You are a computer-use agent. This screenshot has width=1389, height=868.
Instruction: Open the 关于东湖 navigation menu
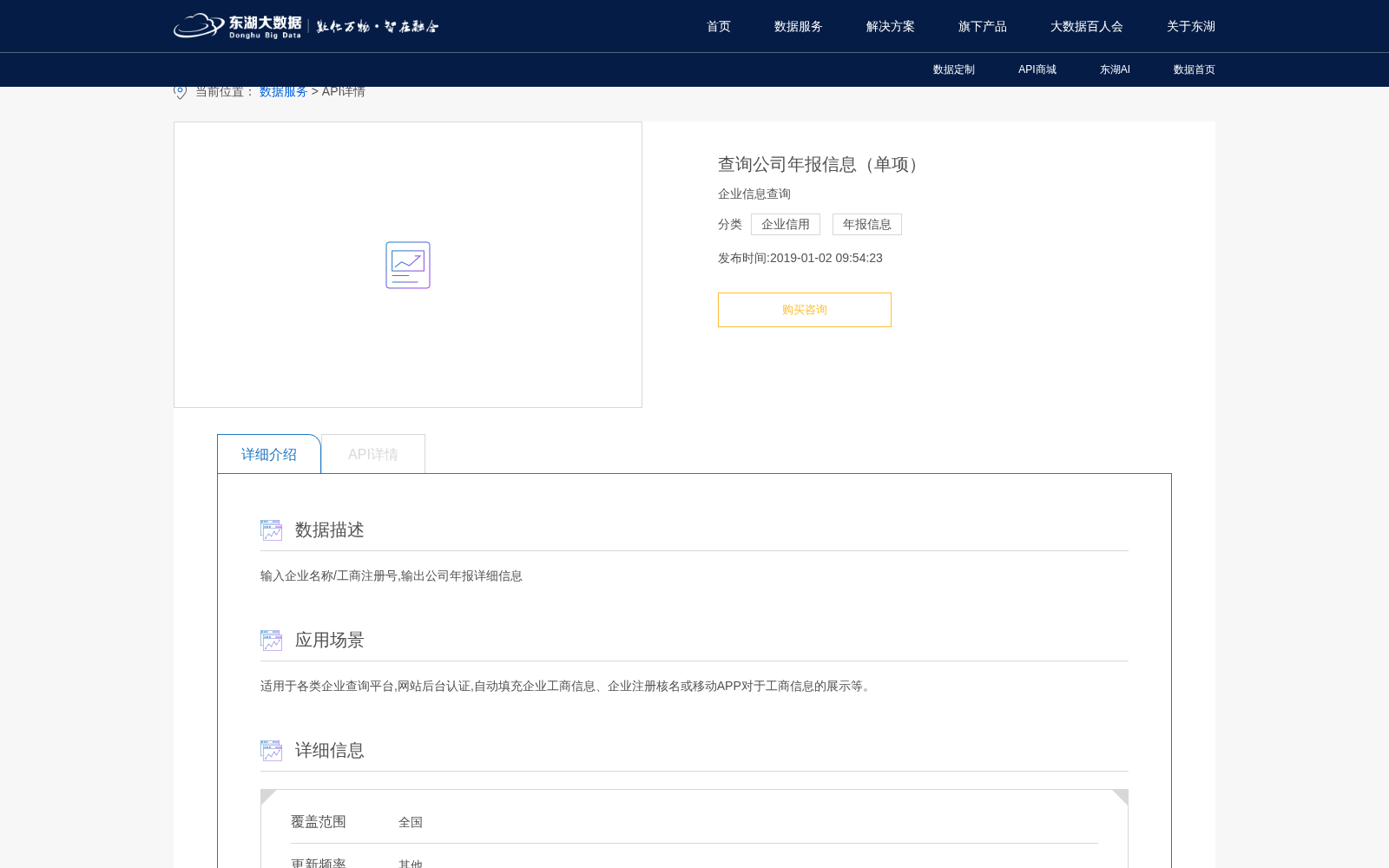point(1191,26)
